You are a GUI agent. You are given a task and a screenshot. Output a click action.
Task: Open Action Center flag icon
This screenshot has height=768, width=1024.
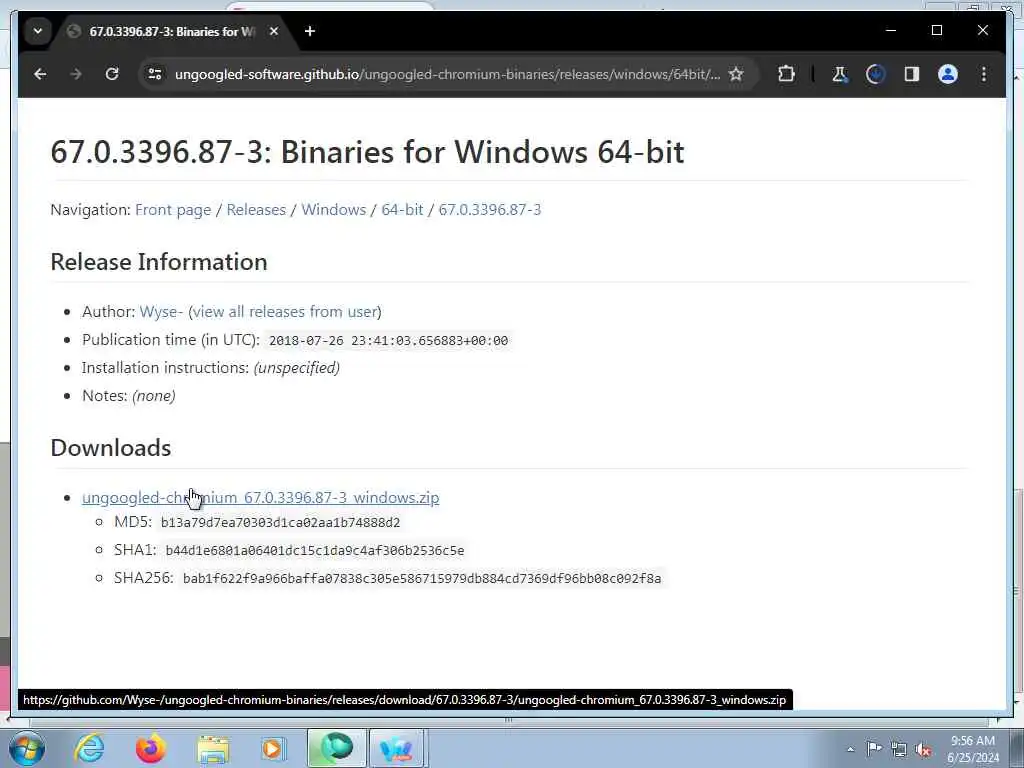874,749
